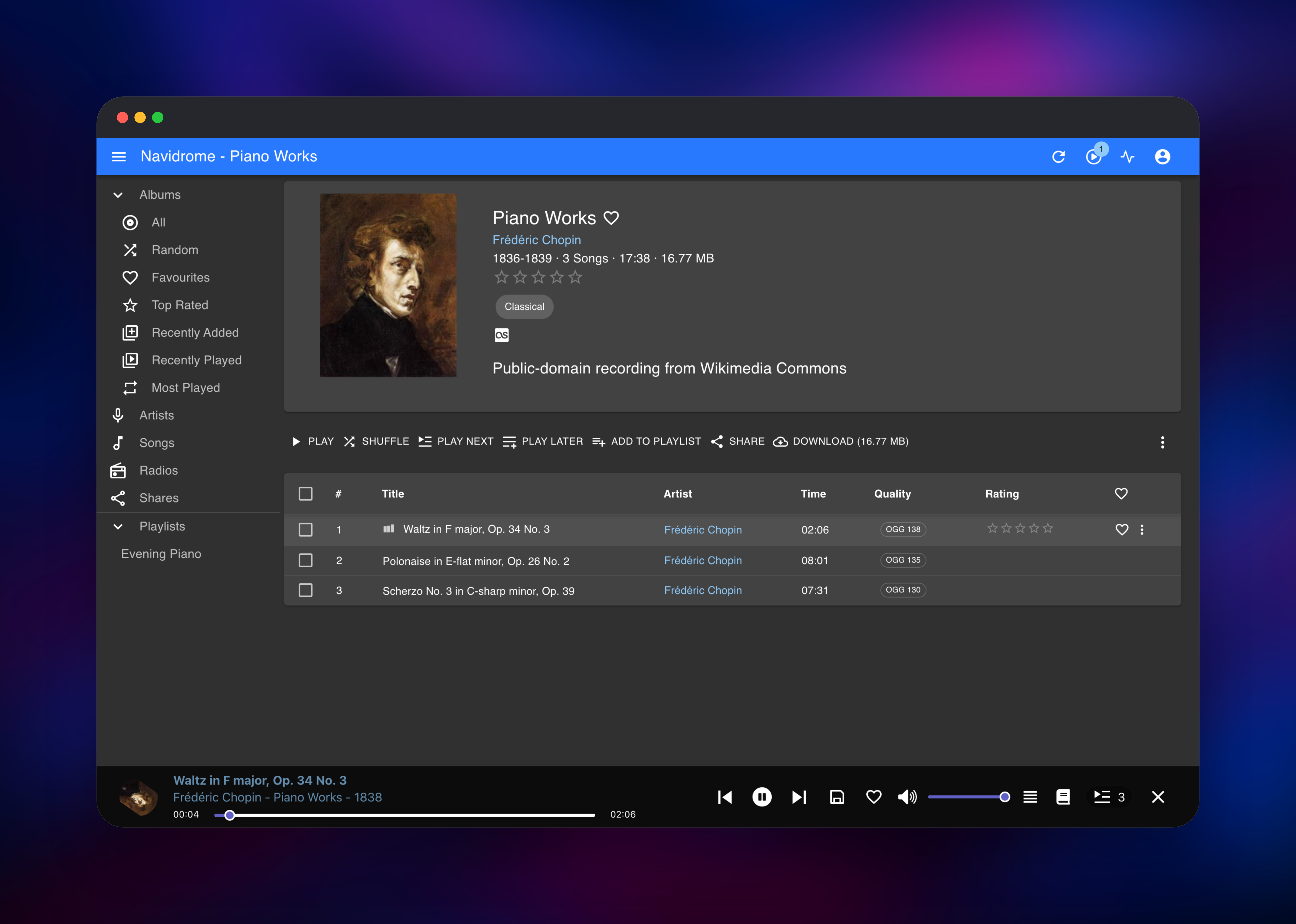The height and width of the screenshot is (924, 1296).
Task: Click the PLAY button for the album
Action: point(313,441)
